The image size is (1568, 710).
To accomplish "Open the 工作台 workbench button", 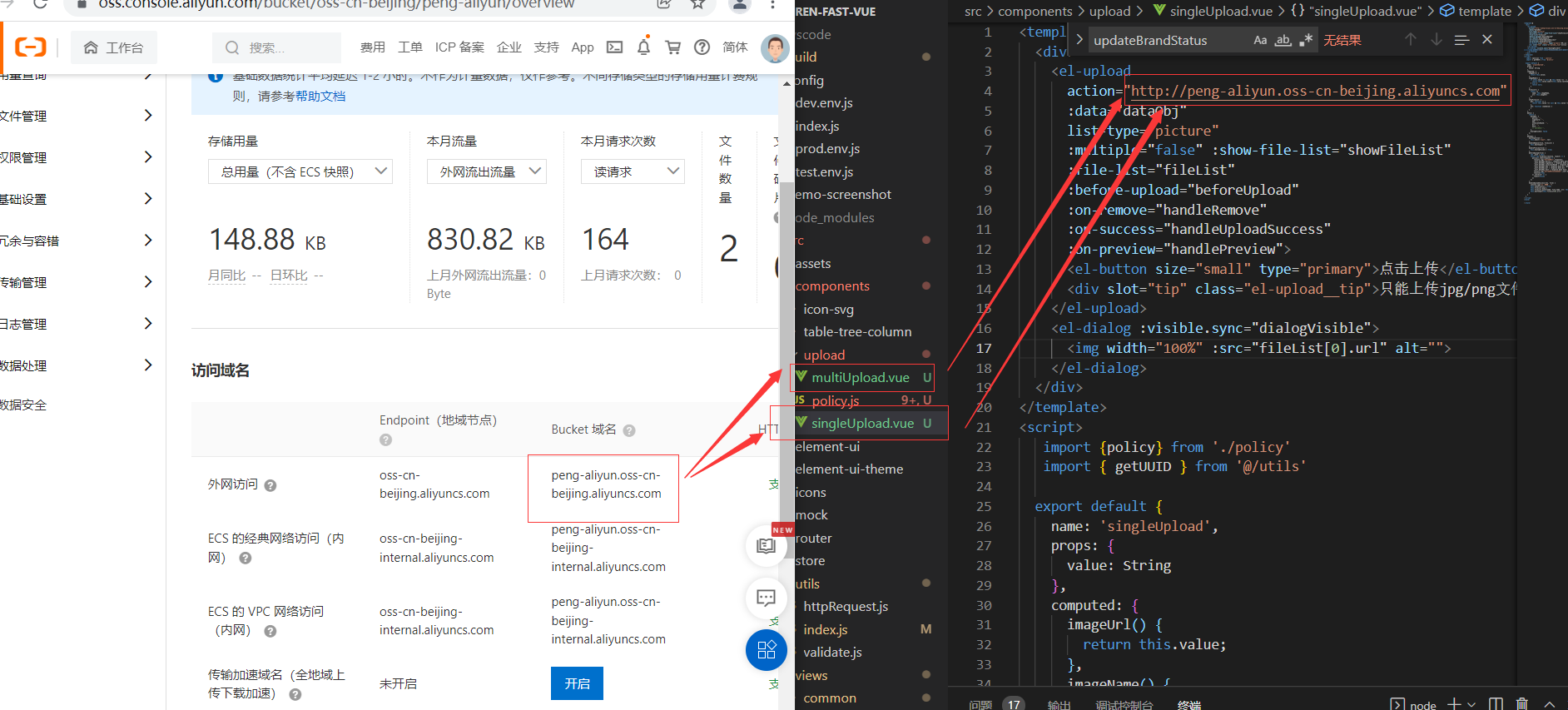I will click(x=113, y=48).
